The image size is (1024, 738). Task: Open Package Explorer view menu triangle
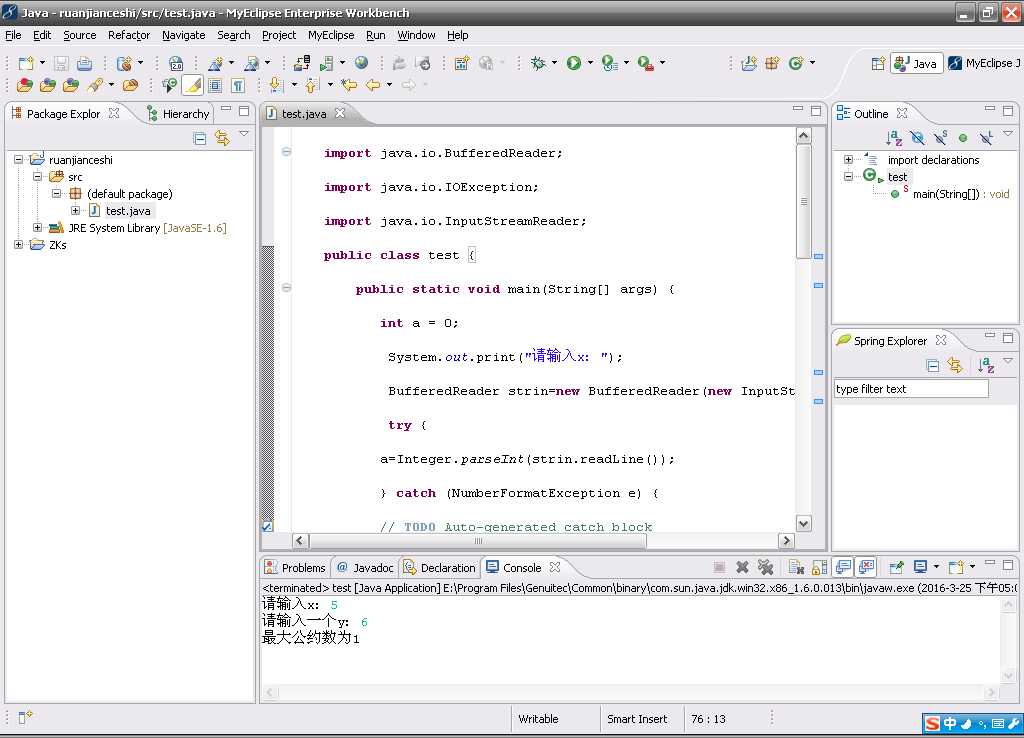click(244, 134)
